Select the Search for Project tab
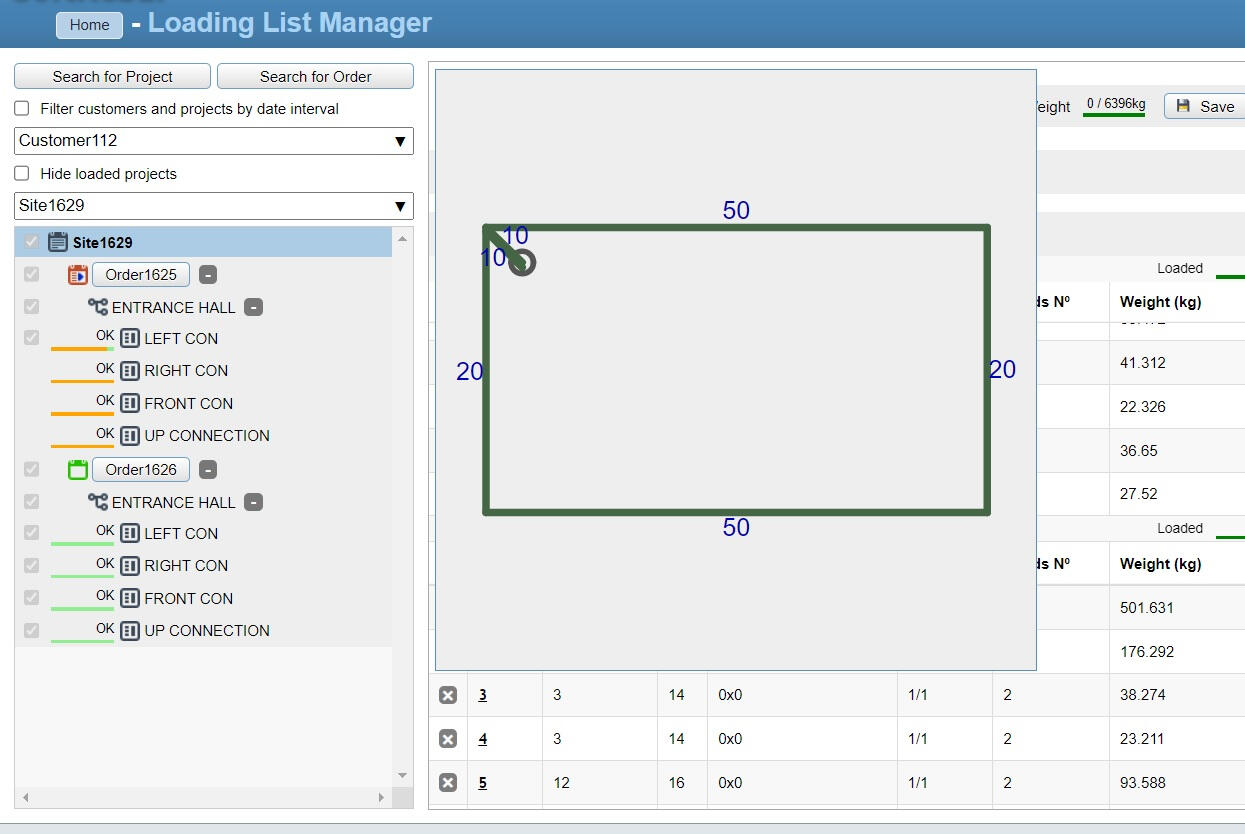 [x=113, y=77]
